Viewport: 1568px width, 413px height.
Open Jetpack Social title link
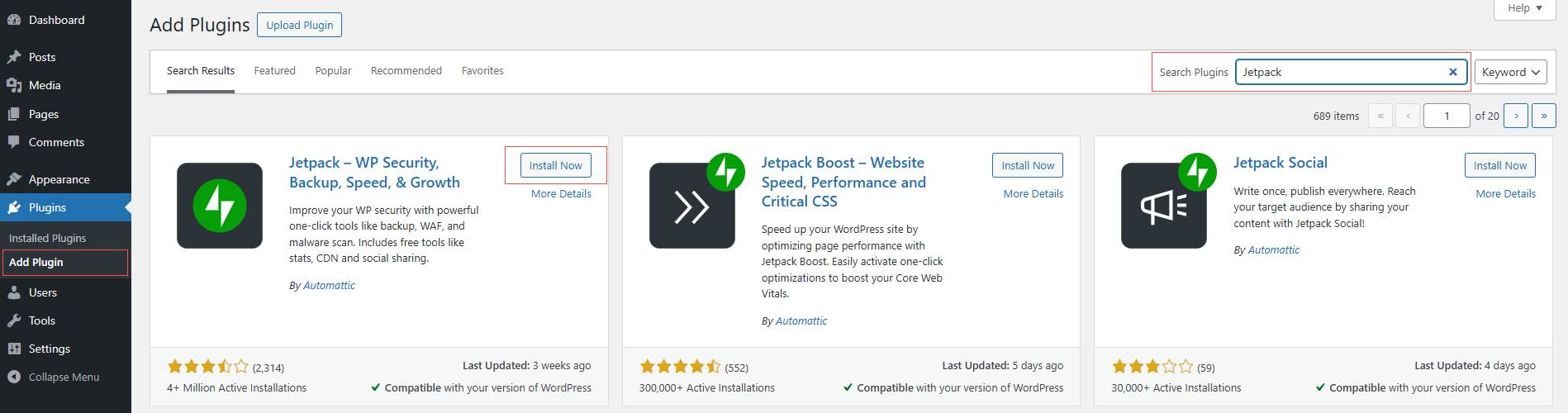(1281, 163)
